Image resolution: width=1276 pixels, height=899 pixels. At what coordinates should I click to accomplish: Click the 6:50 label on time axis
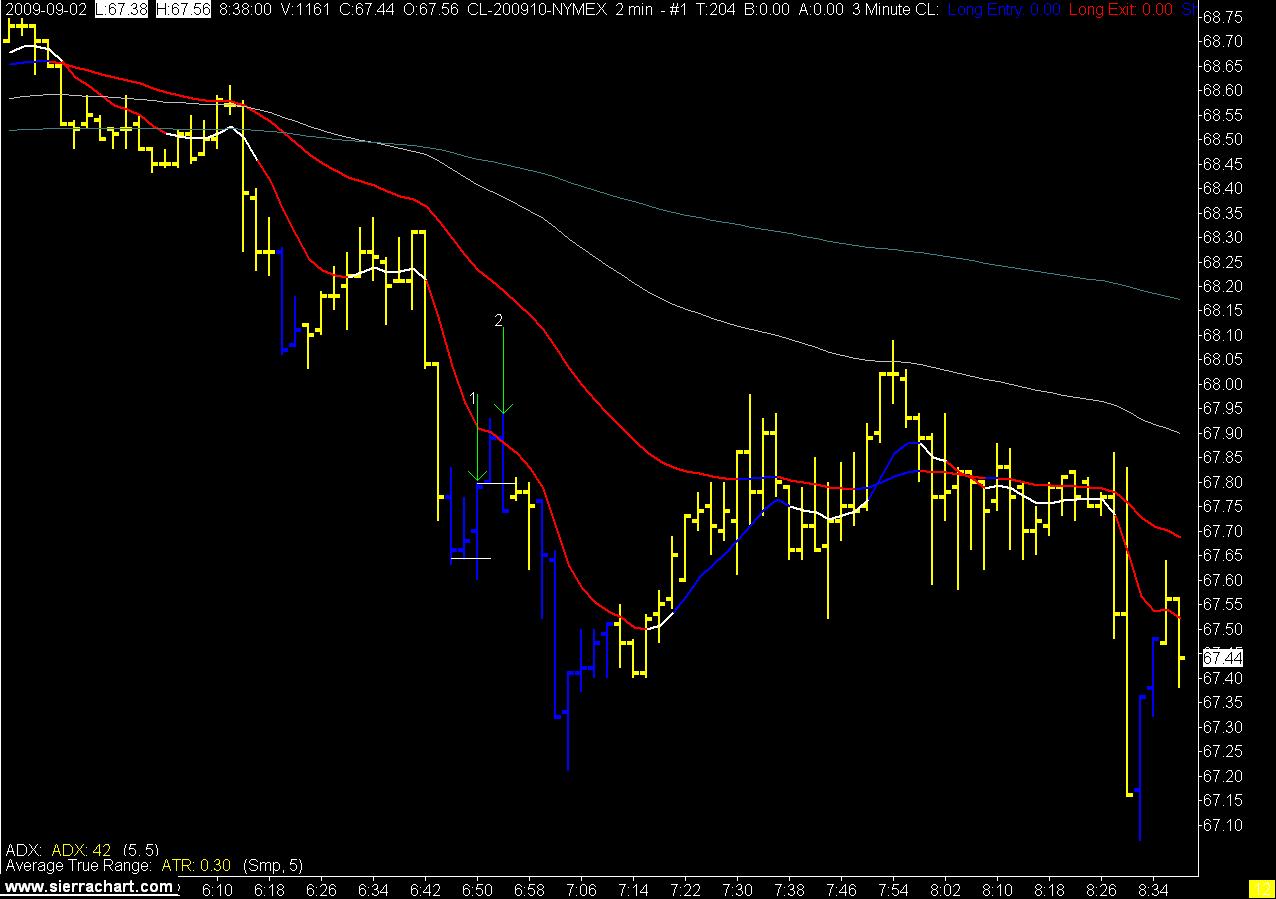[478, 889]
